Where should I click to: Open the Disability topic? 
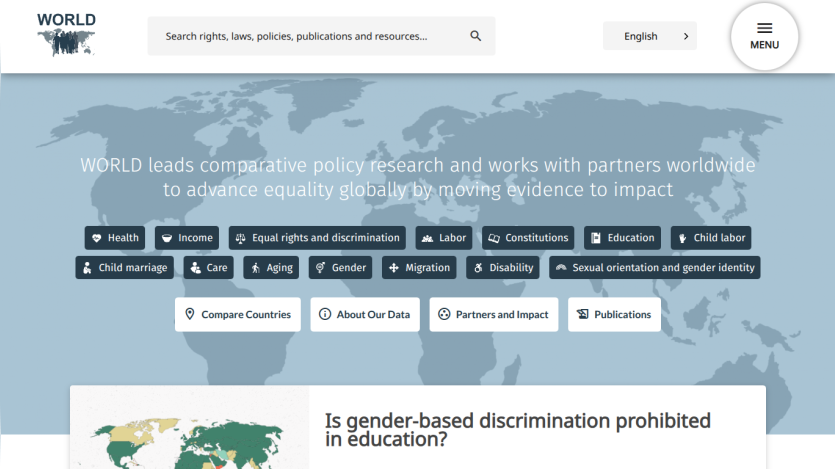pos(503,268)
